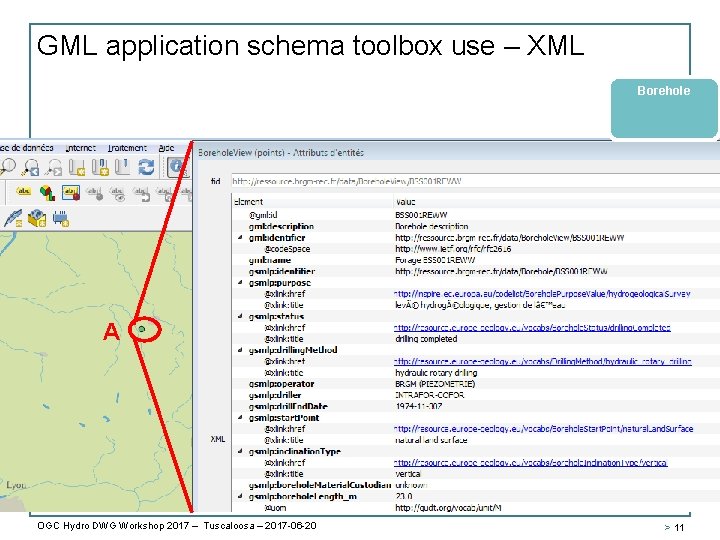The height and width of the screenshot is (540, 720).
Task: Click the fid URL field
Action: (475, 181)
